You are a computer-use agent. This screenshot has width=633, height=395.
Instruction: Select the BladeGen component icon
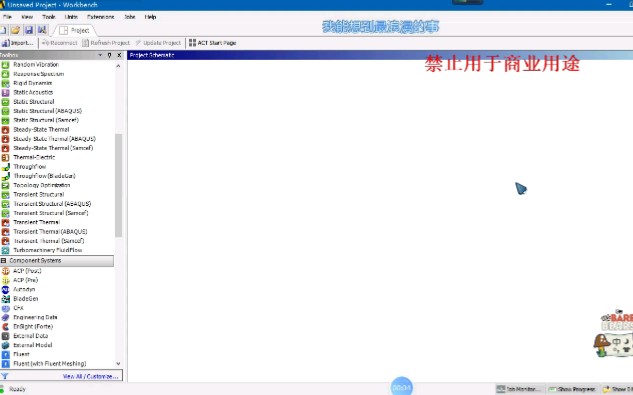[x=5, y=299]
